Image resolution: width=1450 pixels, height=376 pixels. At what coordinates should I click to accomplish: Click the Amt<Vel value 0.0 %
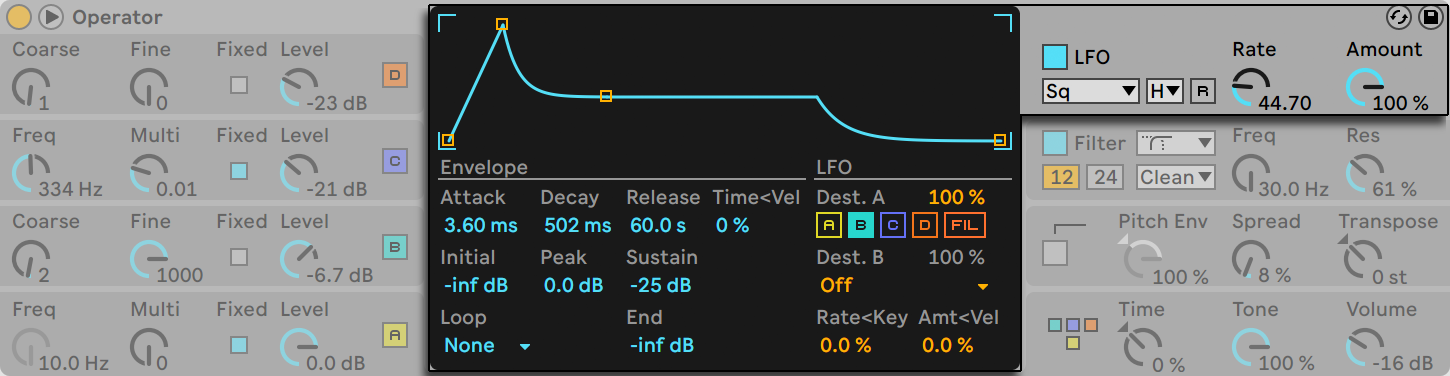tap(947, 346)
